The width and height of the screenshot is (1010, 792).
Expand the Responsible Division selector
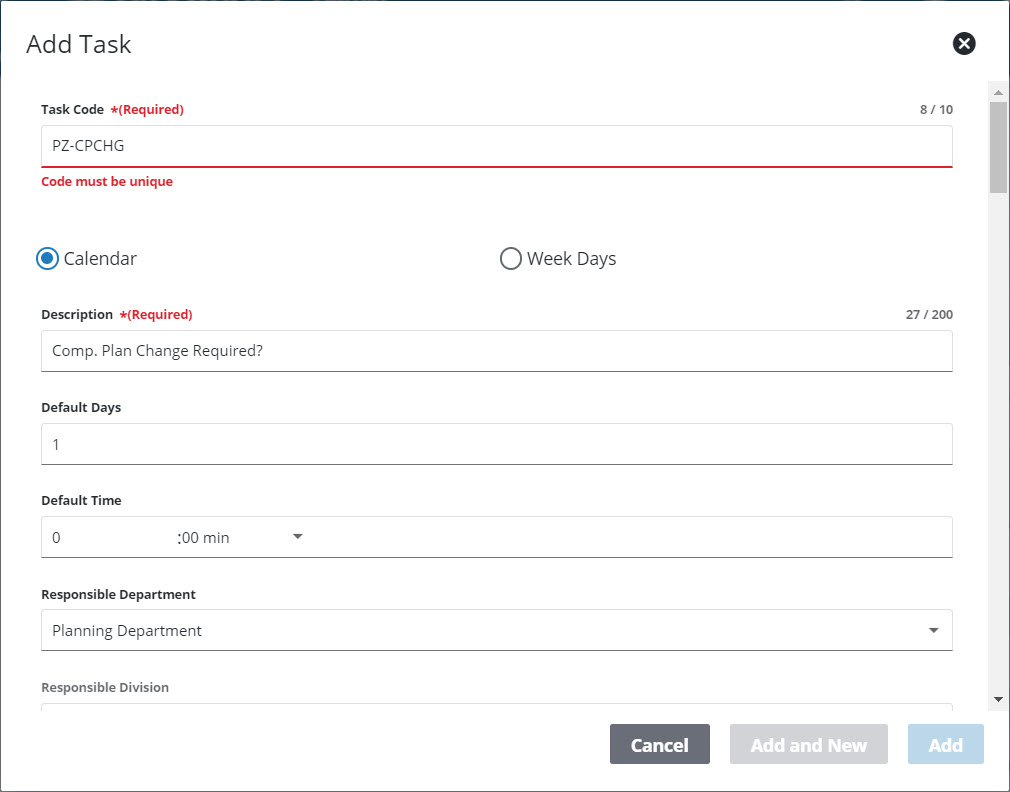coord(497,708)
